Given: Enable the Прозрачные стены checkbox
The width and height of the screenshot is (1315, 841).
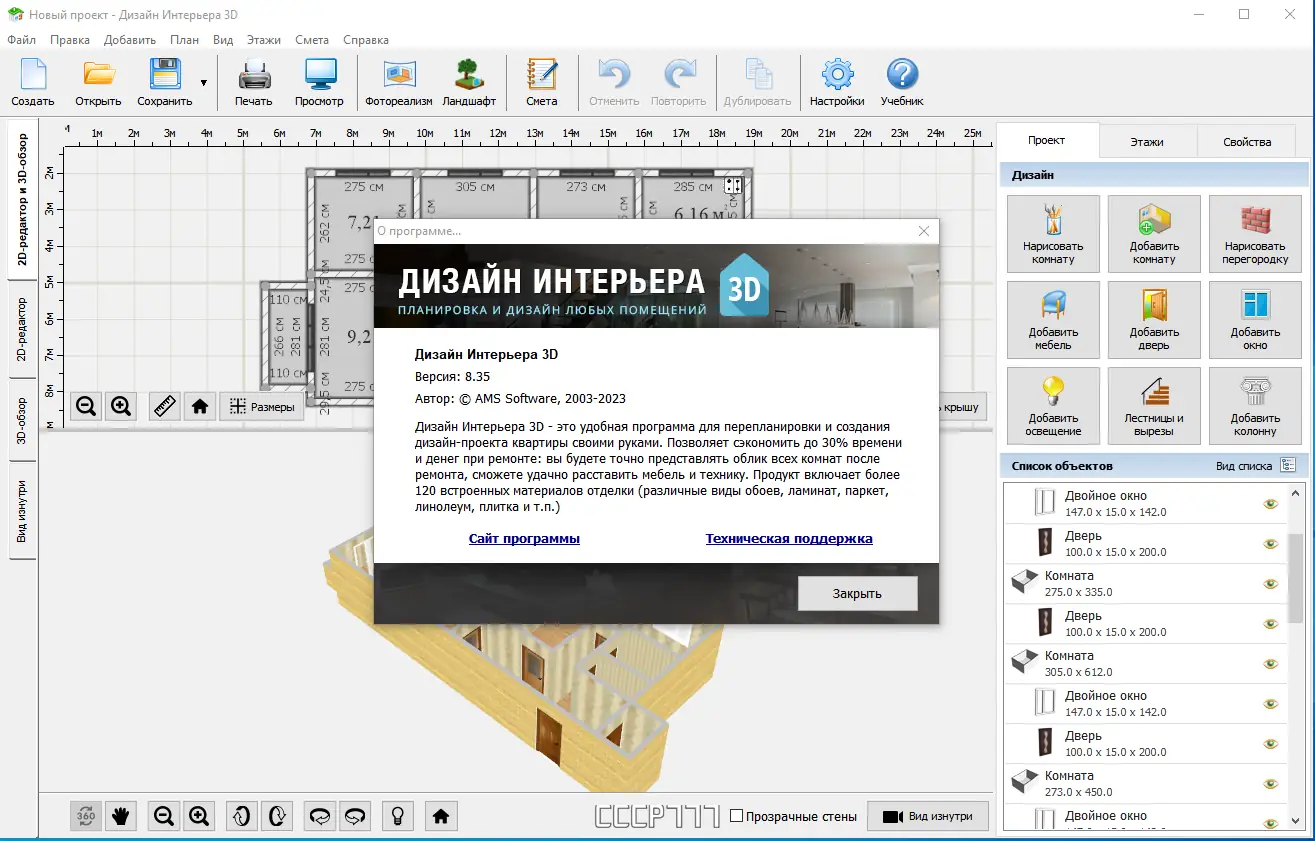Looking at the screenshot, I should pos(737,816).
